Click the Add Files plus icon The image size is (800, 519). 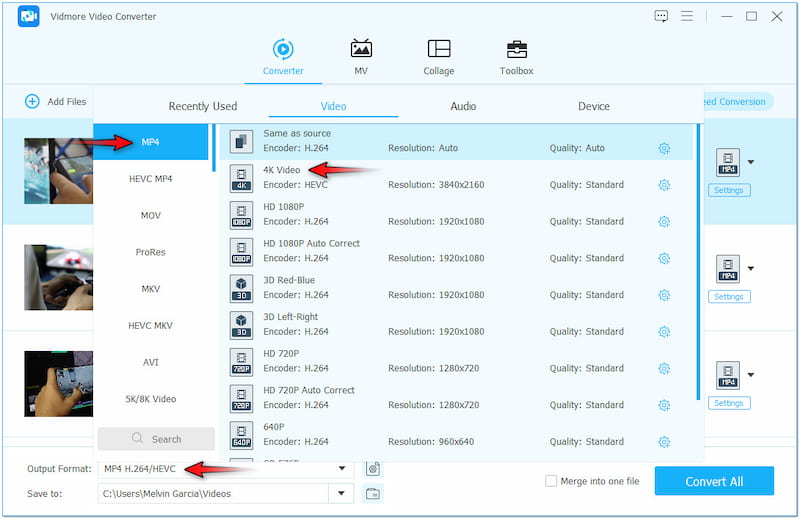click(32, 101)
